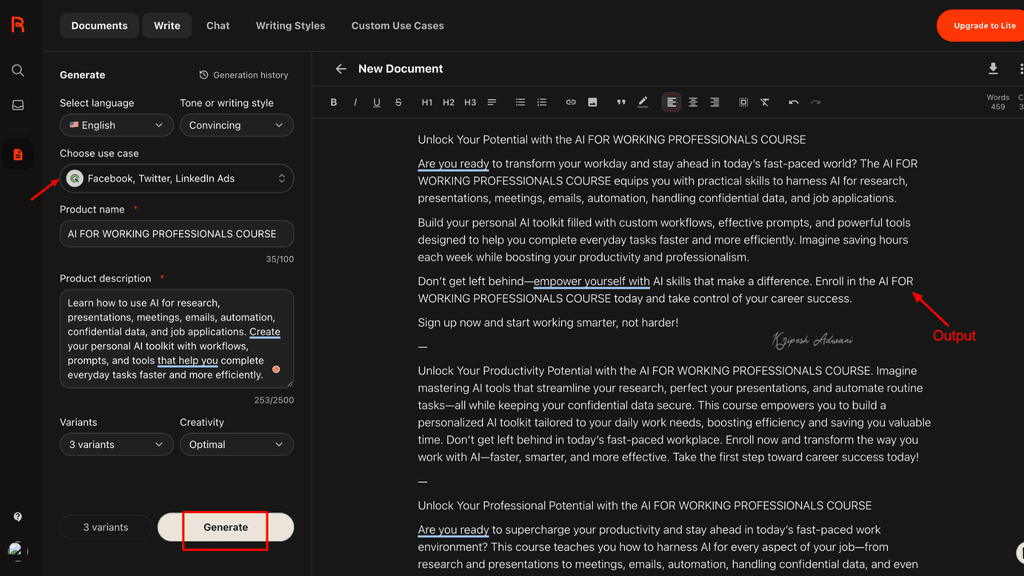The height and width of the screenshot is (576, 1024).
Task: Align text center
Action: [693, 103]
